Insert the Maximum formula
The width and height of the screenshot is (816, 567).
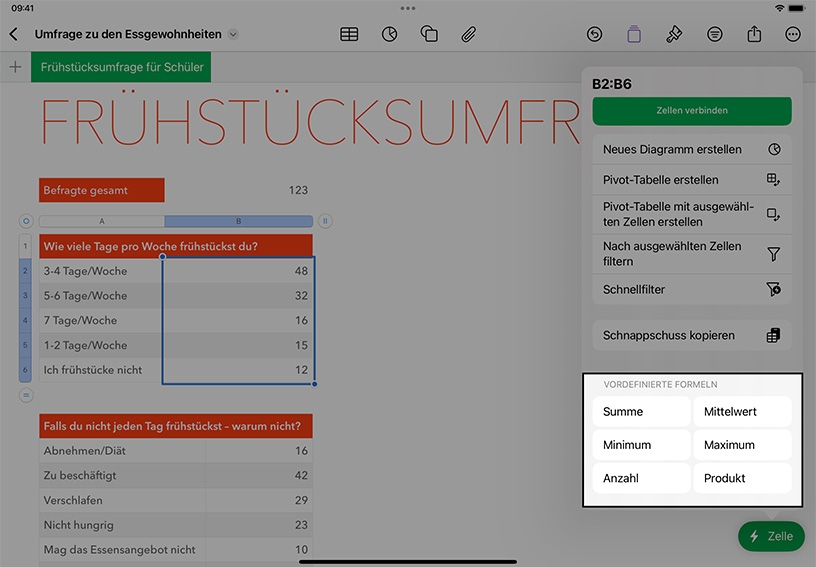tap(743, 445)
